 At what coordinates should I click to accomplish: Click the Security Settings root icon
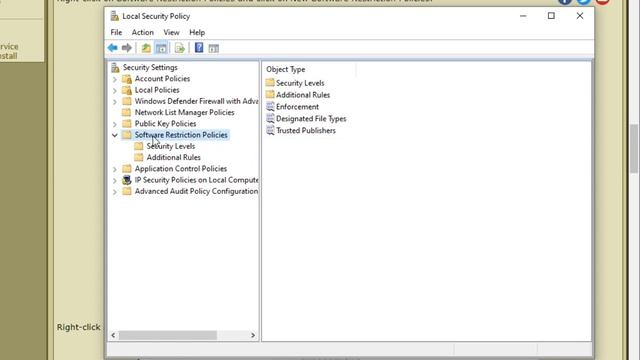click(x=116, y=67)
